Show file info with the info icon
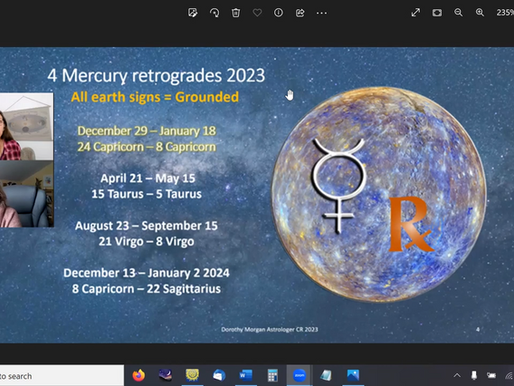The image size is (514, 386). (278, 13)
